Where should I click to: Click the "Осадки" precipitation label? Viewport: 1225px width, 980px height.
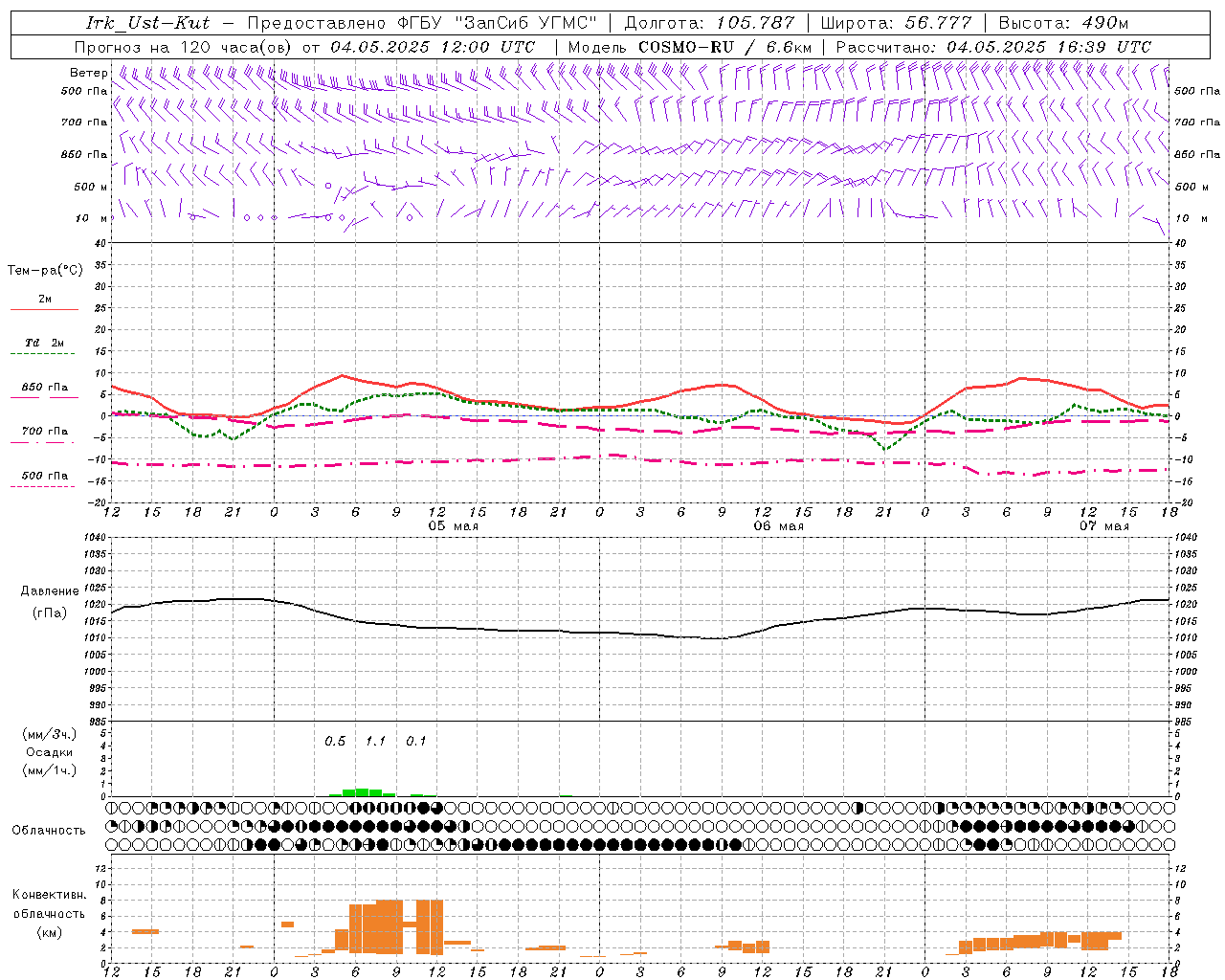[49, 752]
